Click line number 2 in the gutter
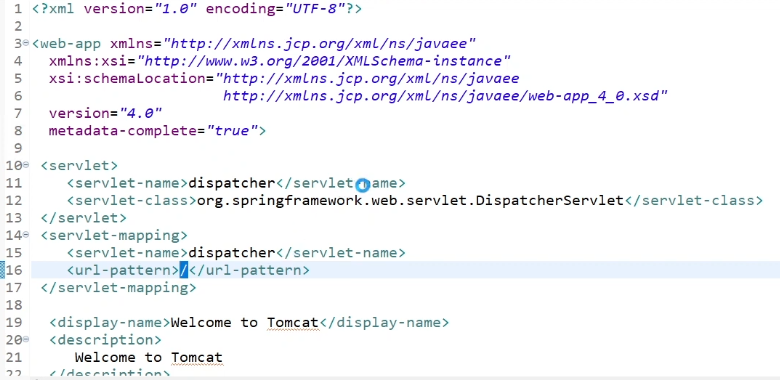Image resolution: width=780 pixels, height=380 pixels. tap(18, 26)
